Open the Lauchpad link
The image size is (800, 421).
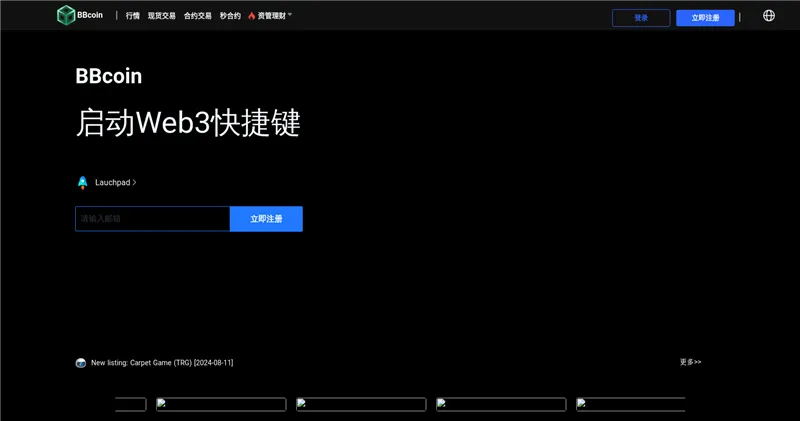pos(115,183)
